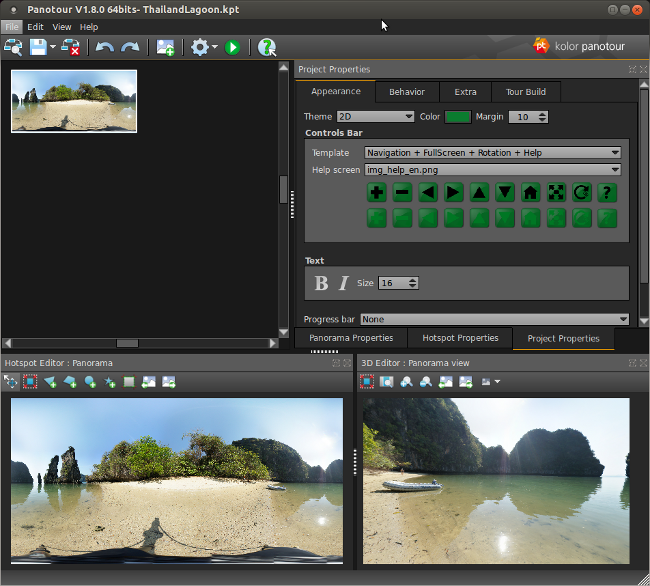Open the Tour Build tab
The height and width of the screenshot is (586, 650).
[525, 92]
